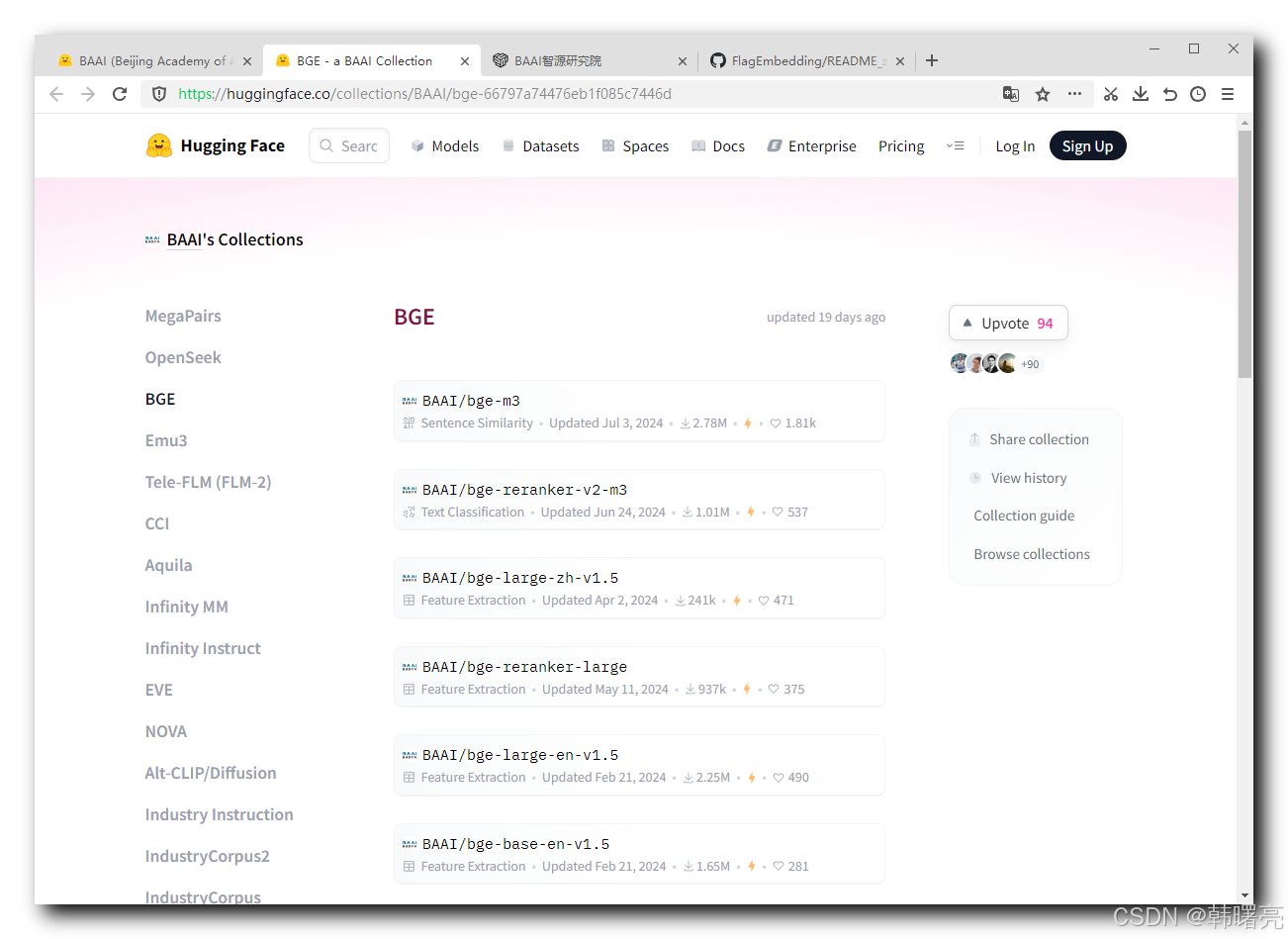Viewport: 1288px width, 939px height.
Task: Click Browse collections
Action: click(1032, 554)
